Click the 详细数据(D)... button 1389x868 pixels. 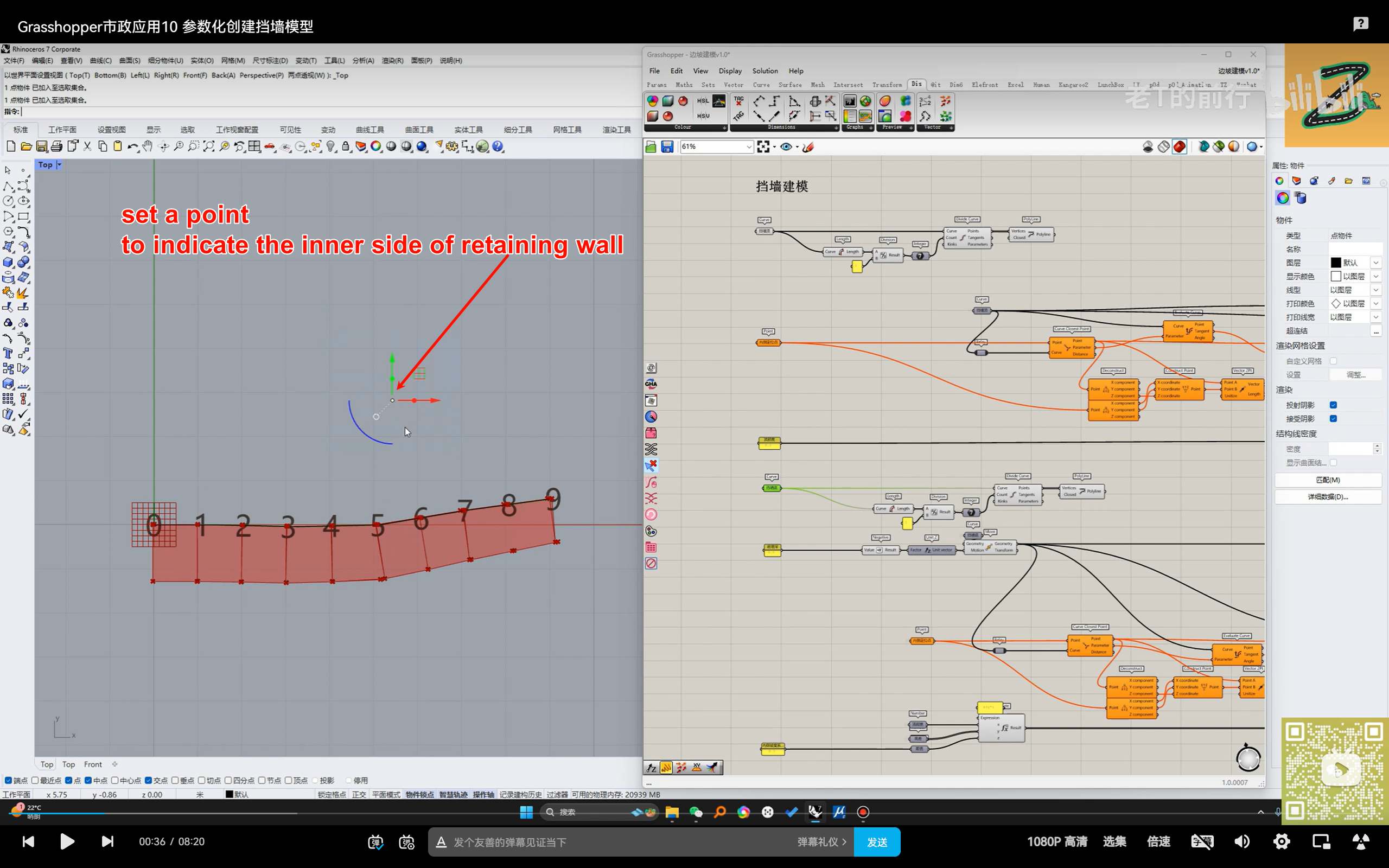coord(1328,496)
